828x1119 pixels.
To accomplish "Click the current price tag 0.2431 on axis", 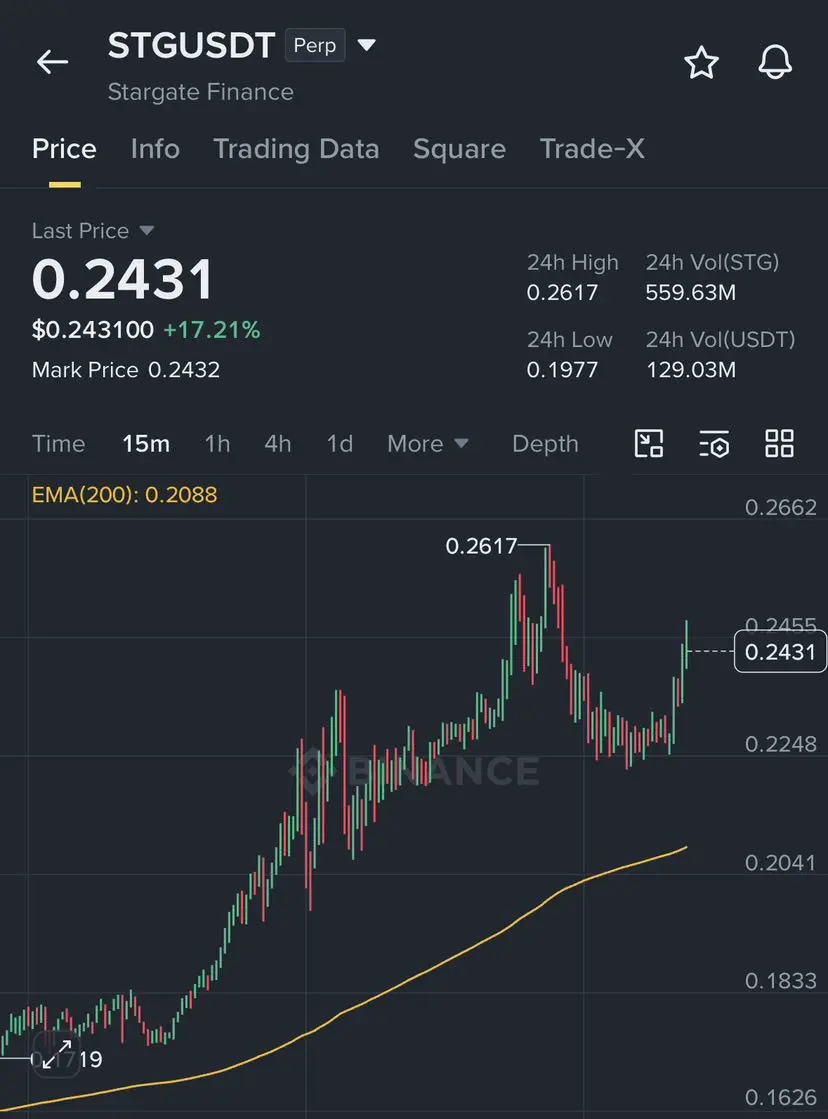I will tap(780, 652).
